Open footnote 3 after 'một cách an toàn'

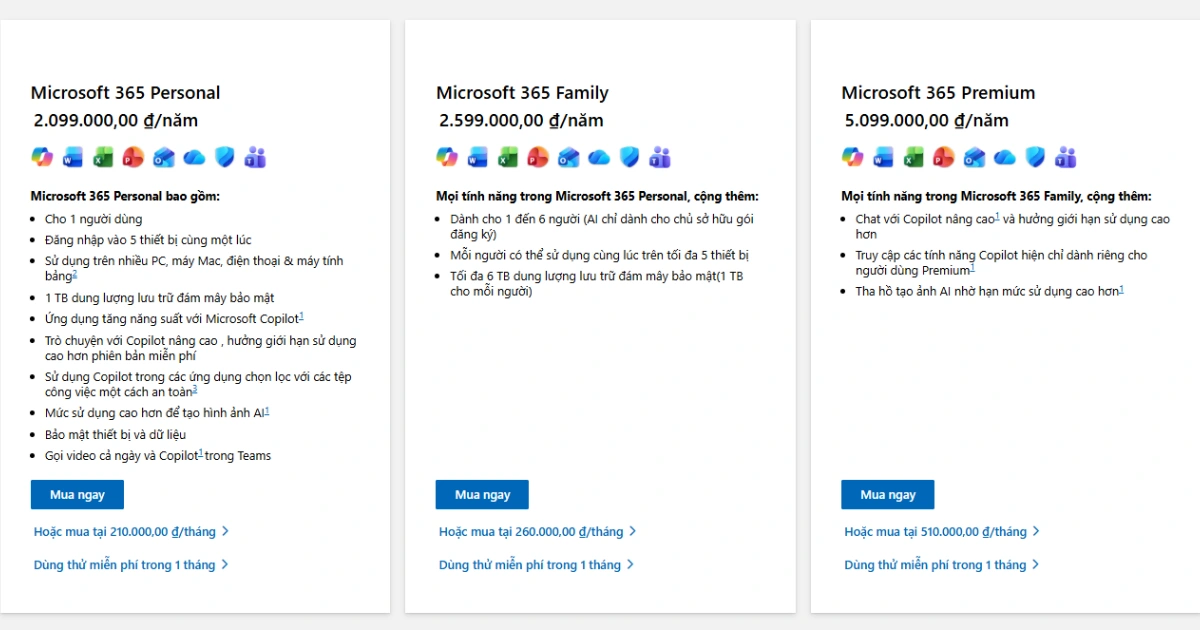[195, 388]
